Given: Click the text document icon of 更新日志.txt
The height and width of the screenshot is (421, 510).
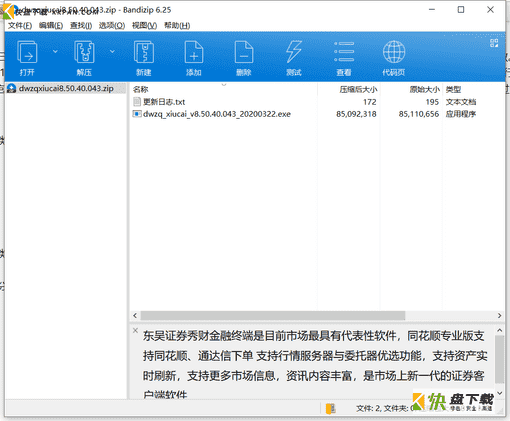Looking at the screenshot, I should 137,101.
